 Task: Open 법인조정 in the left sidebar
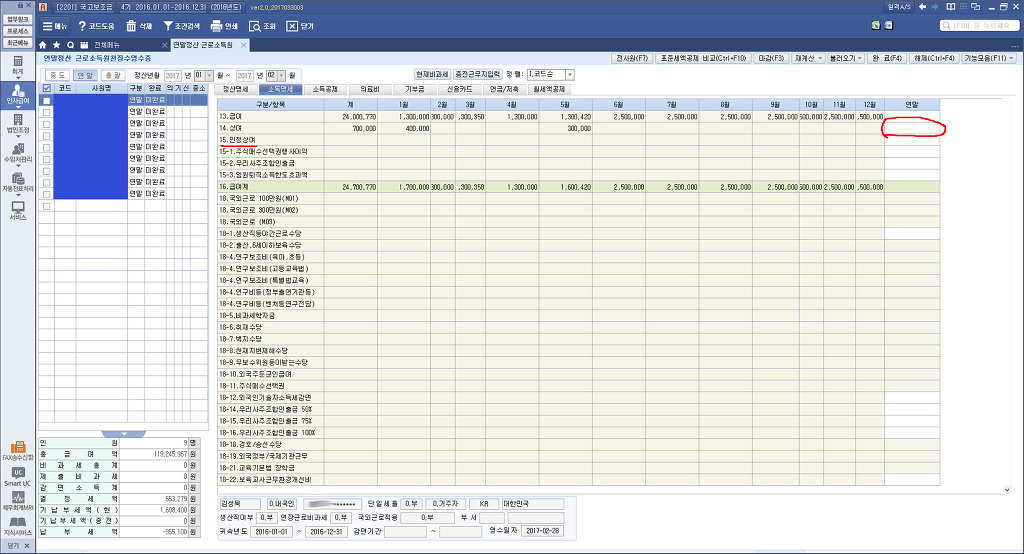tap(18, 124)
